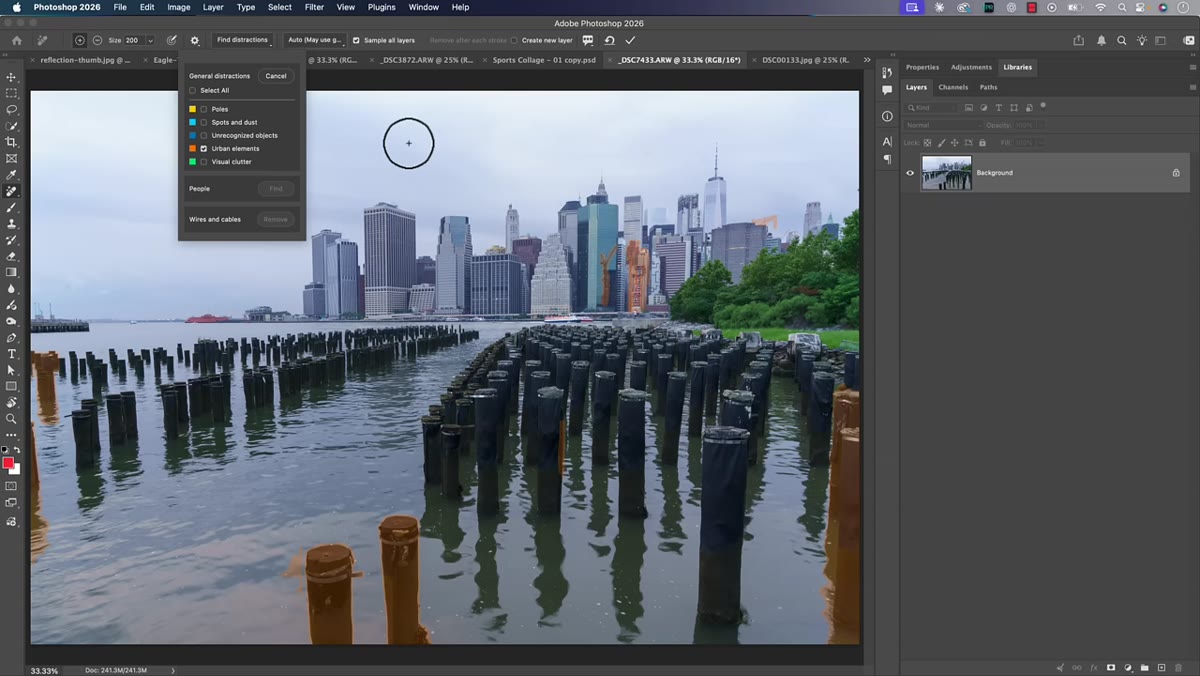Enable the Unrecognized objects checkbox
The image size is (1200, 676).
pyautogui.click(x=204, y=135)
